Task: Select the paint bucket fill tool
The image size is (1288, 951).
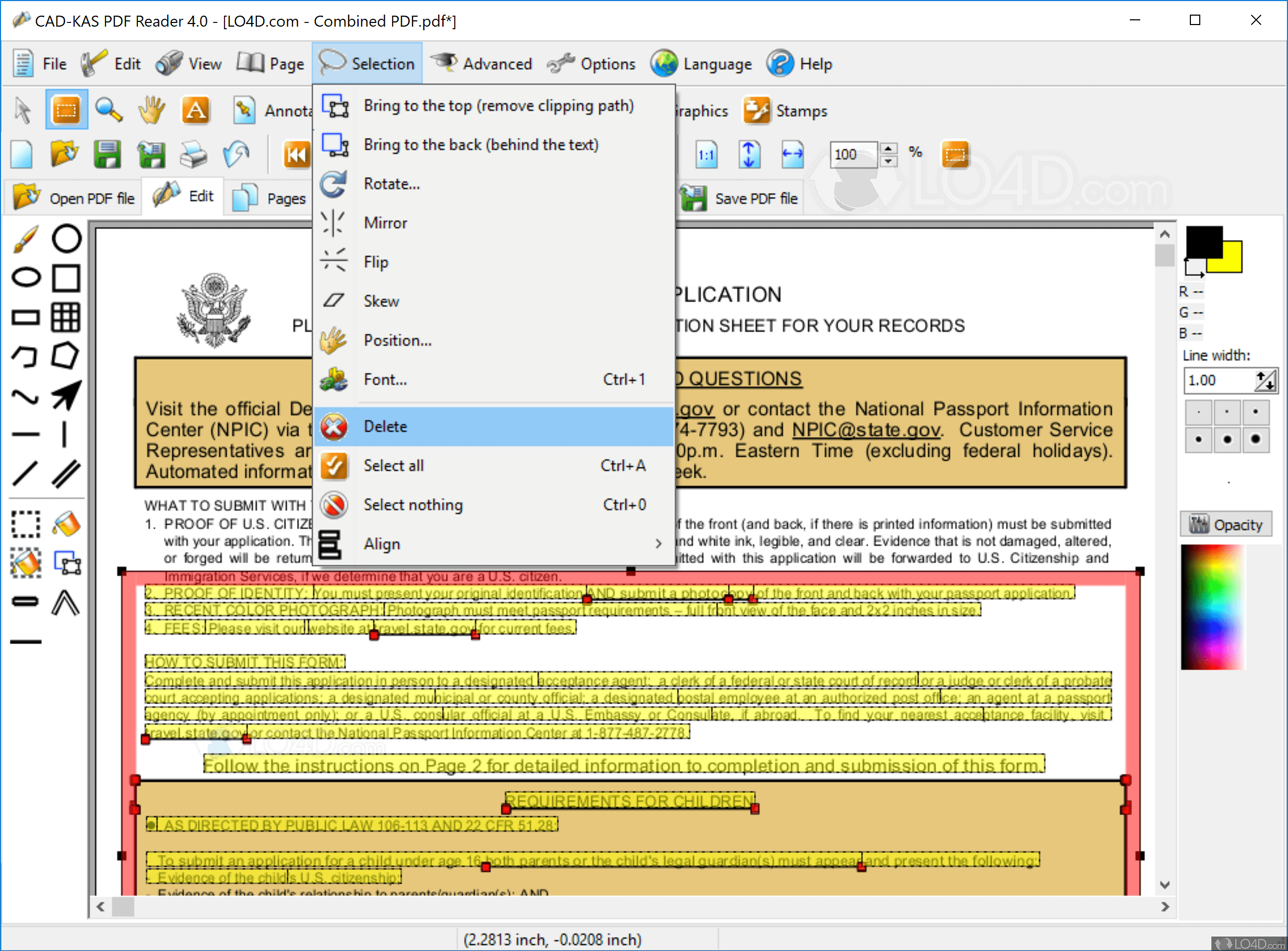Action: pos(66,524)
